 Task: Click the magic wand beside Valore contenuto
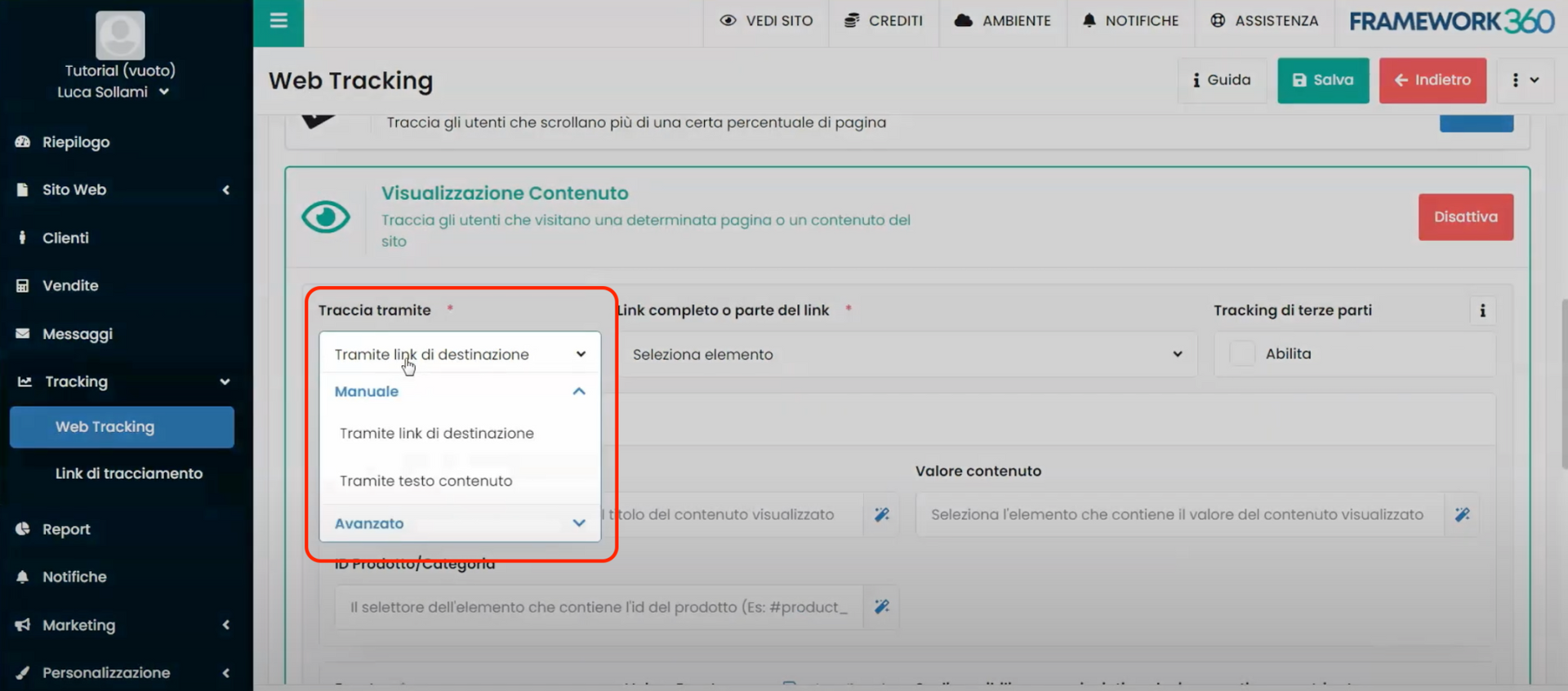coord(1462,515)
